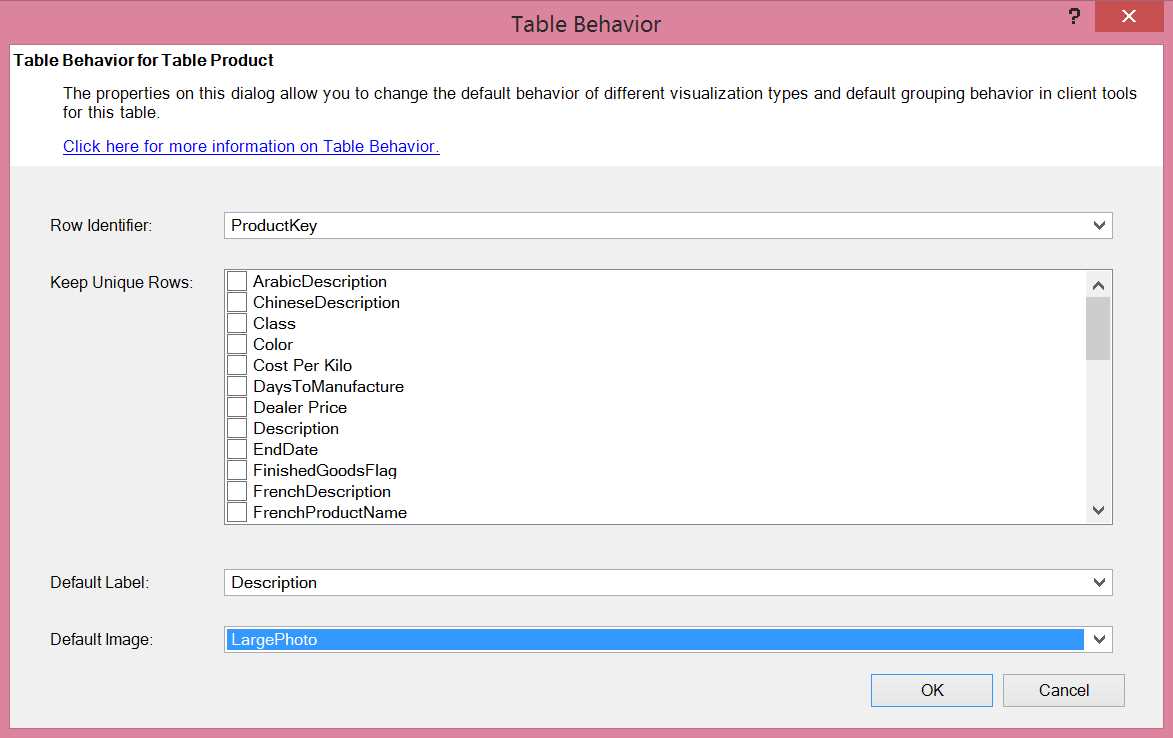1173x738 pixels.
Task: Check the EndDate checkbox
Action: pos(236,448)
